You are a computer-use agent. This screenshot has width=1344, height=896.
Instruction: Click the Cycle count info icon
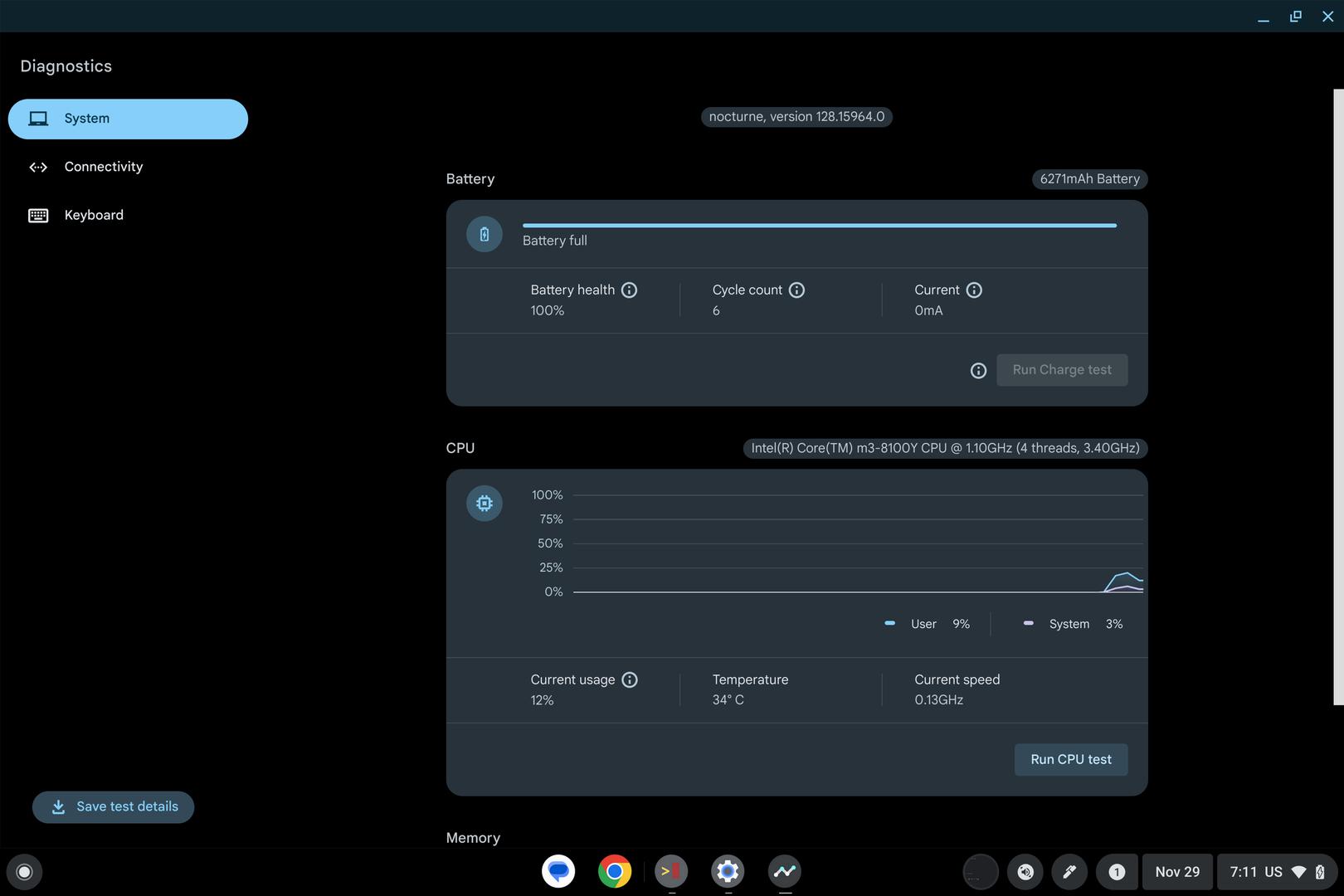click(796, 290)
